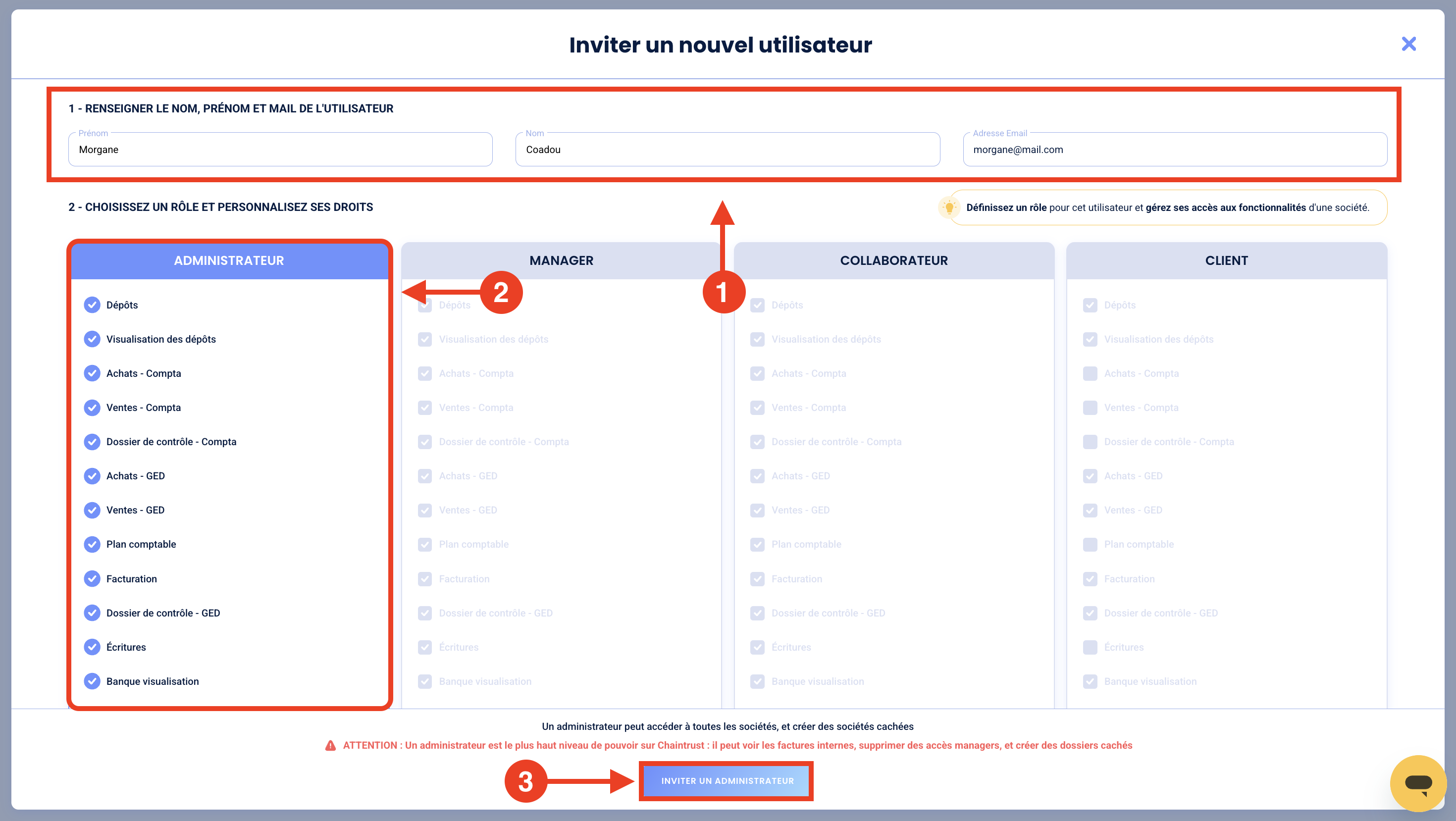This screenshot has width=1456, height=821.
Task: Click 'Achats - GED' label in Collaborateur column
Action: [x=801, y=476]
